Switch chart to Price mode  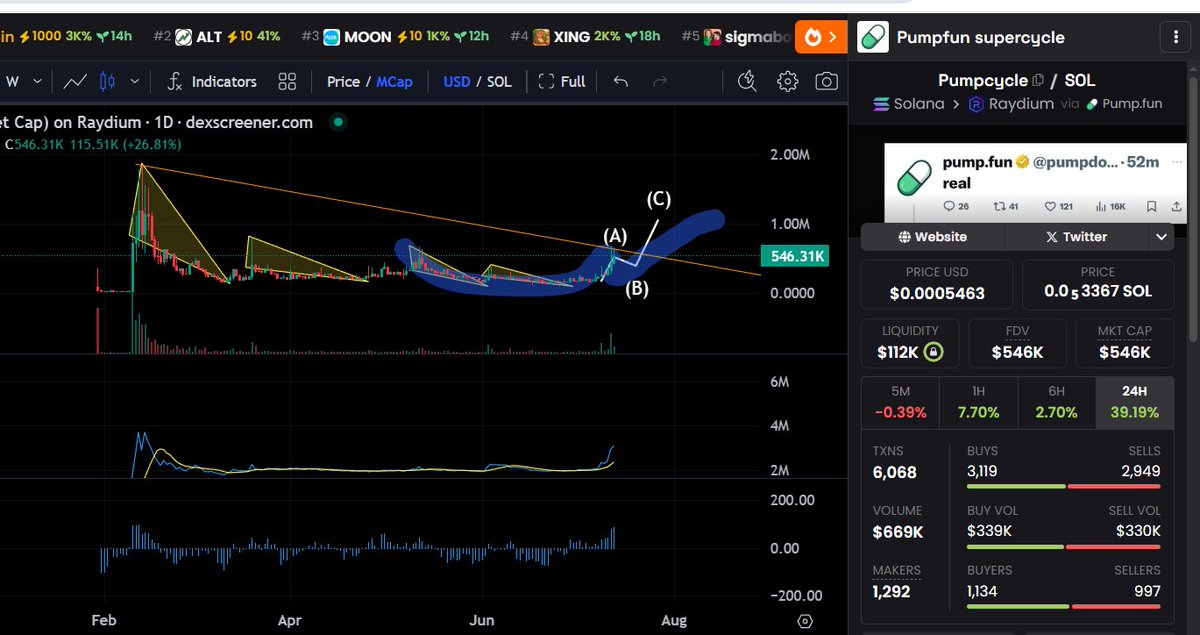(343, 81)
